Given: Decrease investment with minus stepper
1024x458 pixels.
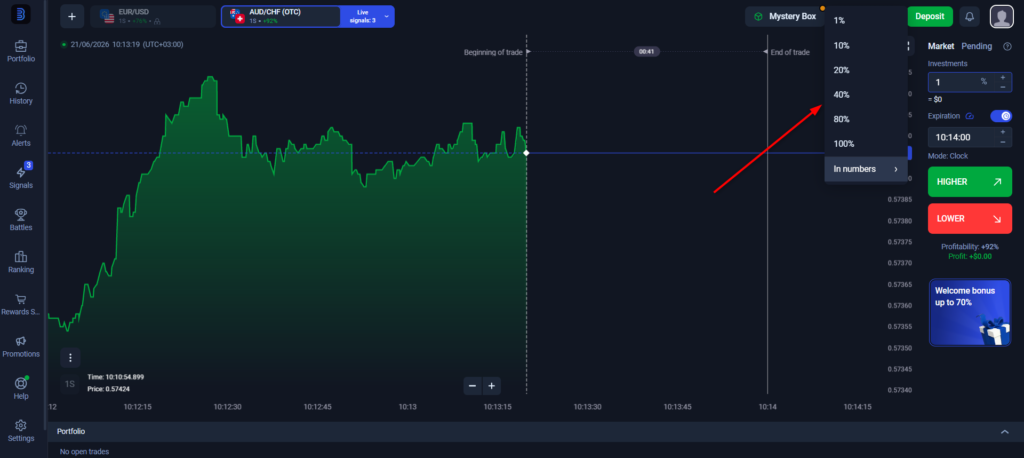Looking at the screenshot, I should pos(1002,86).
